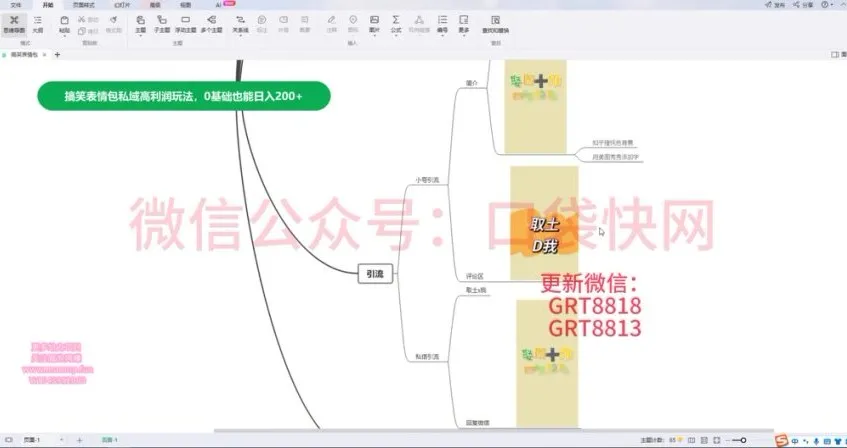Select the 思维导图 (mind map) mode icon

(14, 23)
